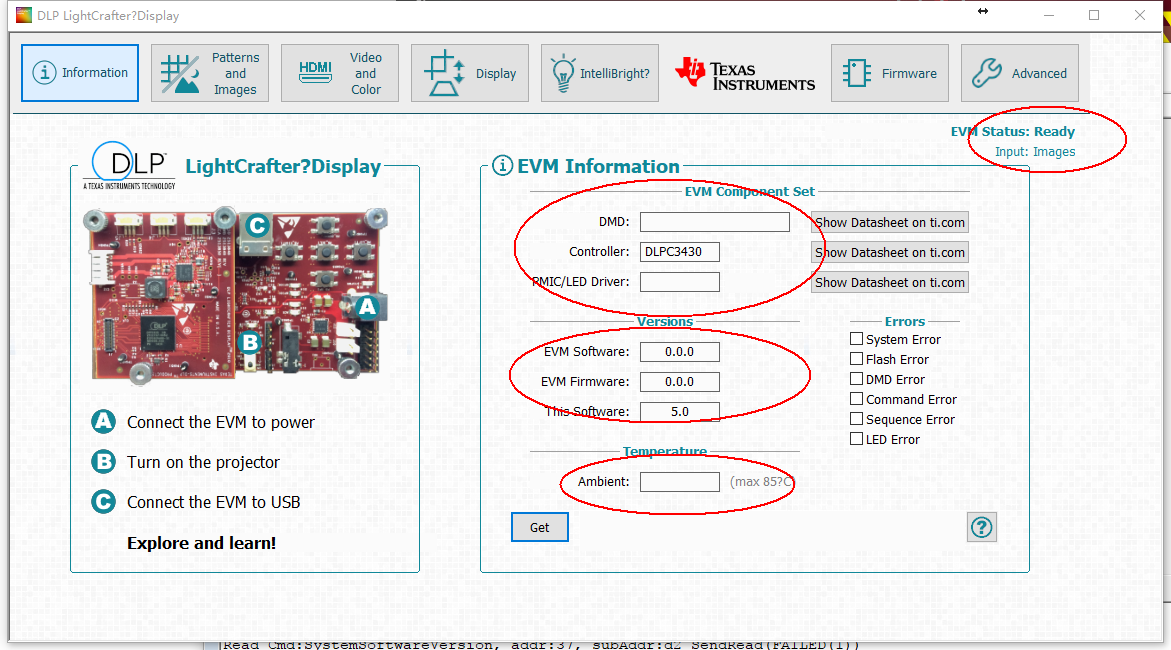Click the EVM Information header info icon
Viewport: 1171px width, 650px height.
coord(503,165)
